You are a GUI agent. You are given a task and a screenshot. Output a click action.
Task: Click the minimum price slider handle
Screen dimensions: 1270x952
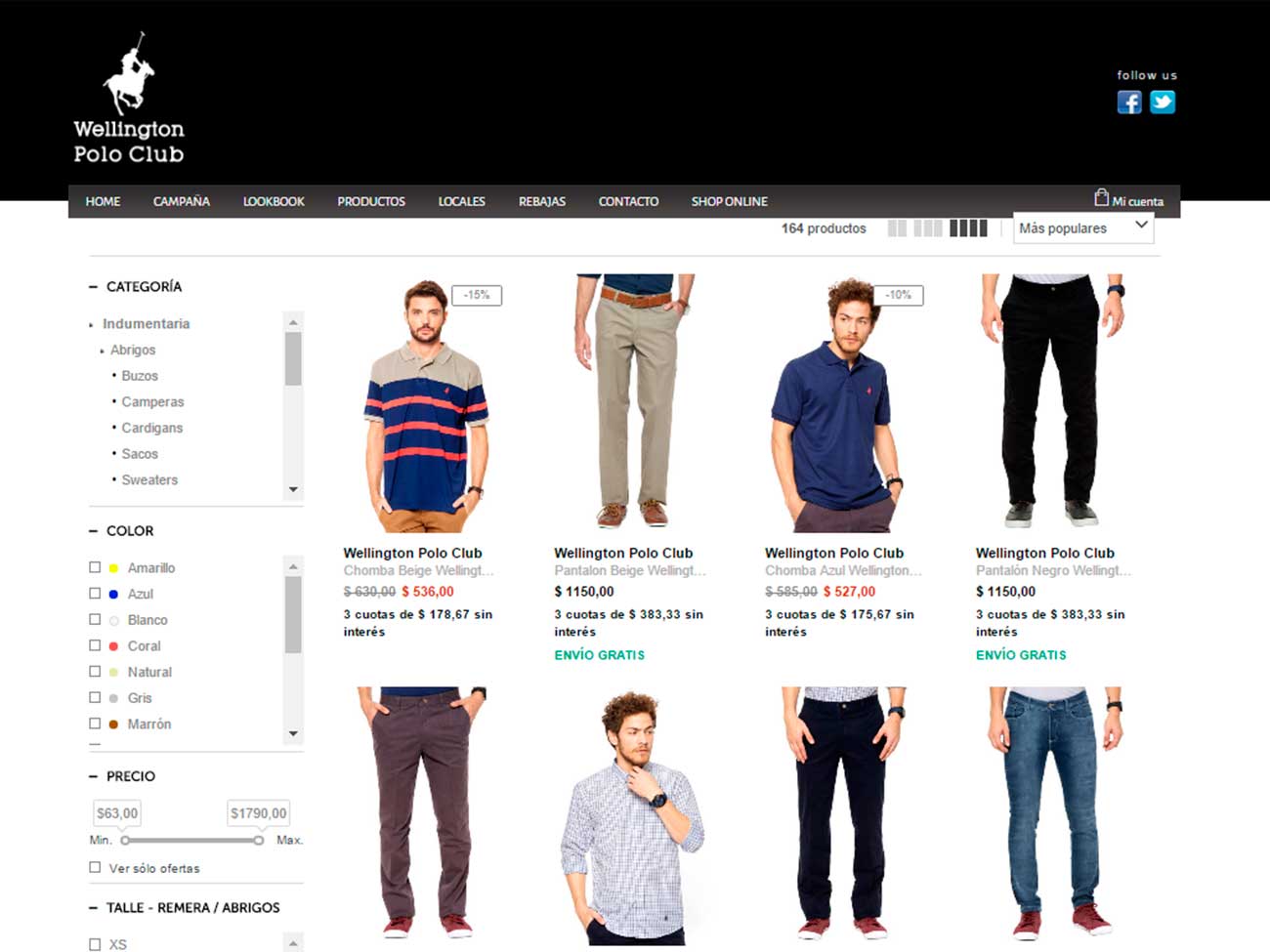click(x=125, y=840)
